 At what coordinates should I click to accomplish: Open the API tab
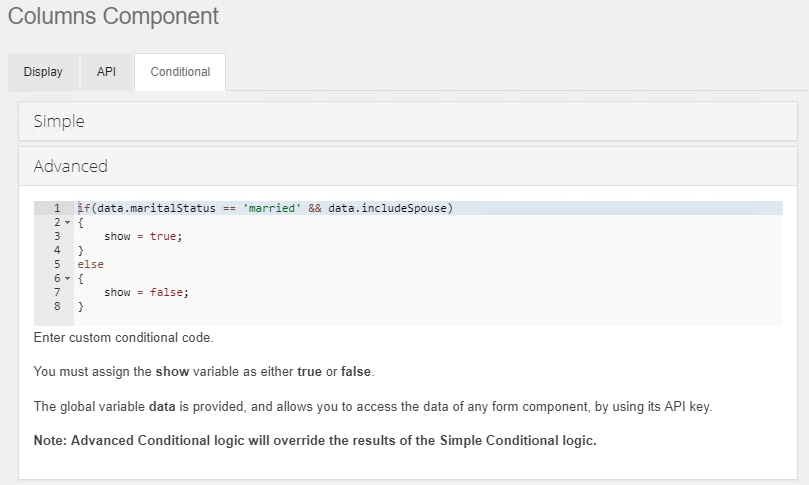point(106,72)
